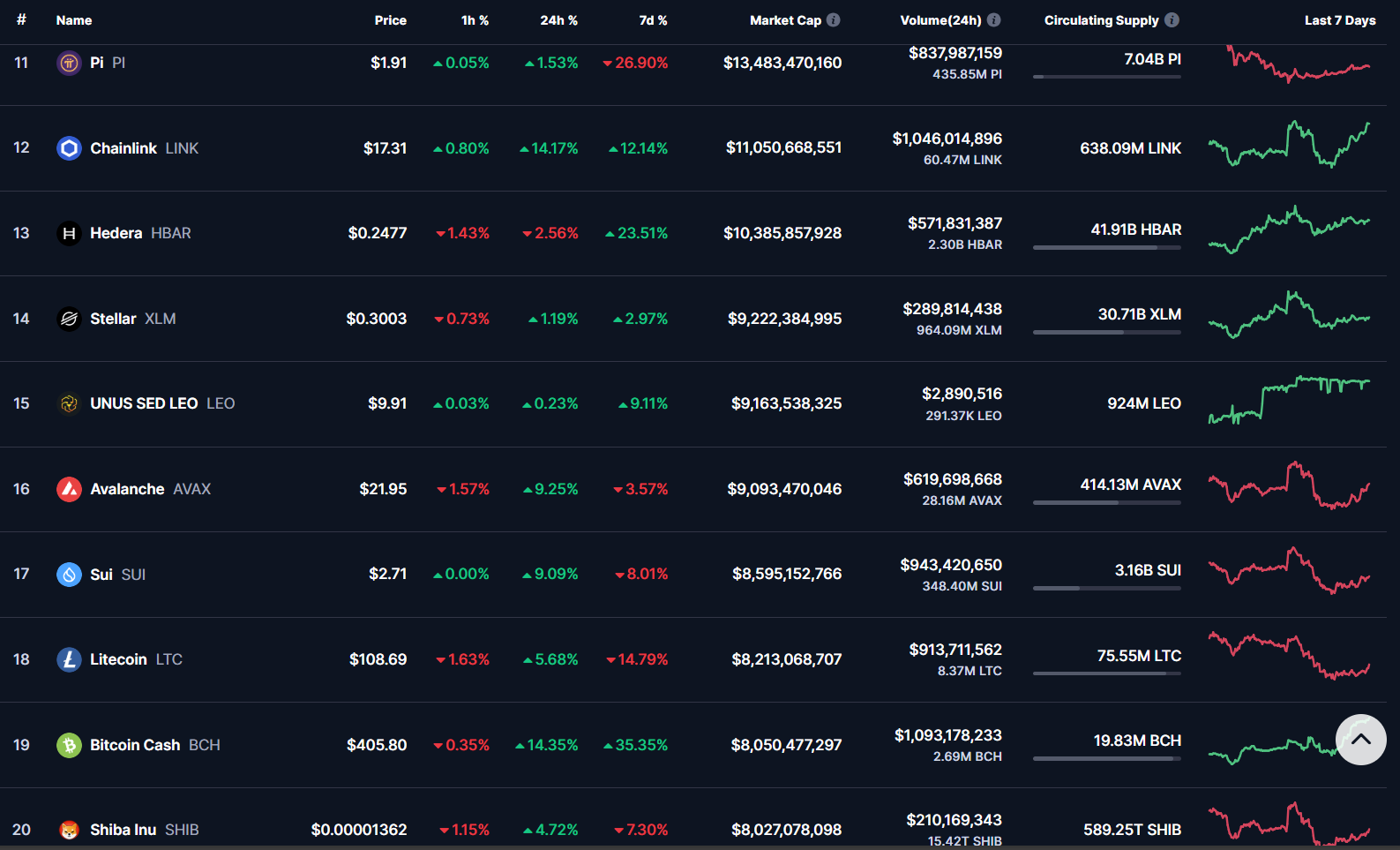This screenshot has height=850, width=1400.
Task: Open the Chainlink LINK coin page
Action: [x=145, y=148]
